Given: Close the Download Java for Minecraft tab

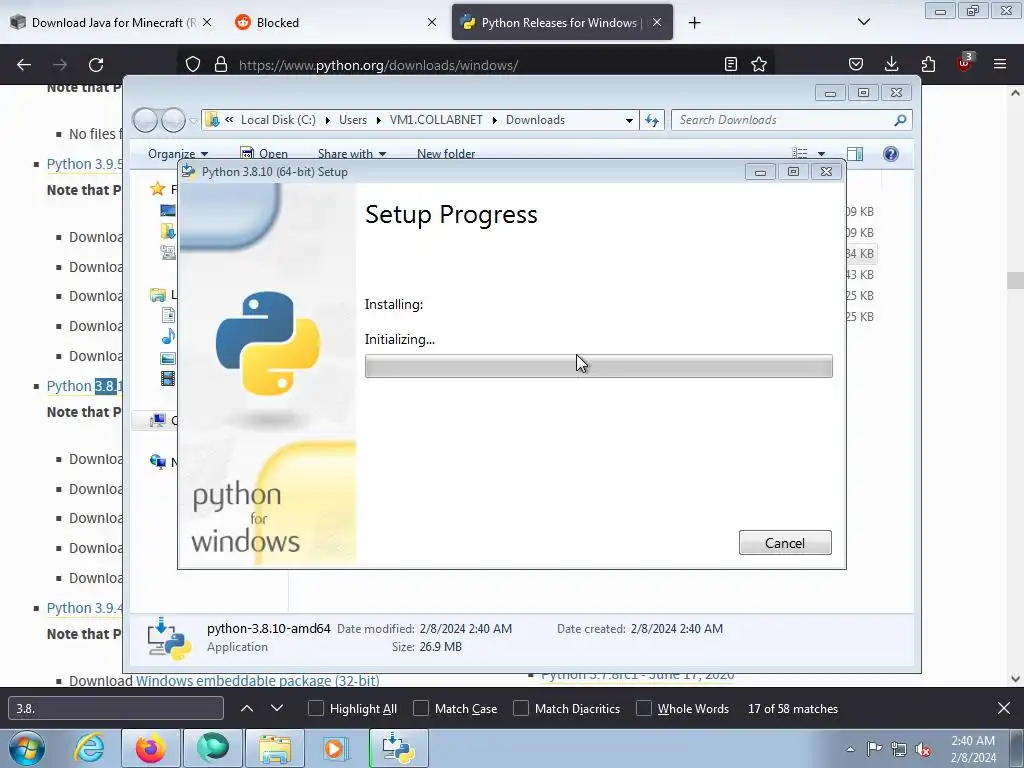Looking at the screenshot, I should [206, 22].
